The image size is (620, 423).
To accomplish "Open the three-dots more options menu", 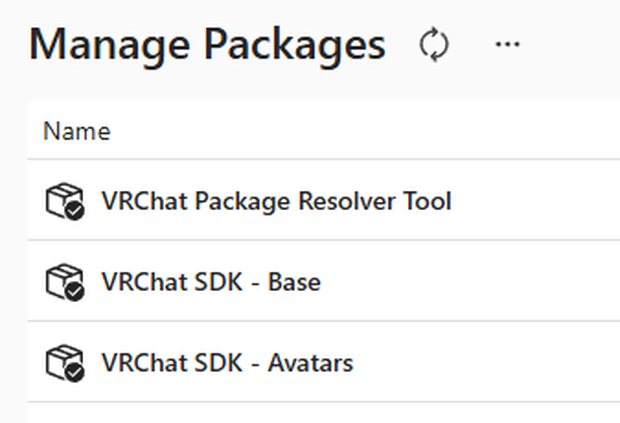I will coord(507,44).
